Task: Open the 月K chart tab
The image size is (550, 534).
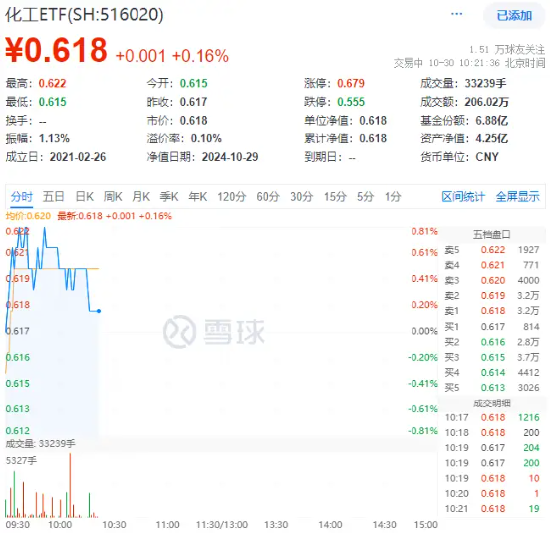Action: tap(141, 196)
